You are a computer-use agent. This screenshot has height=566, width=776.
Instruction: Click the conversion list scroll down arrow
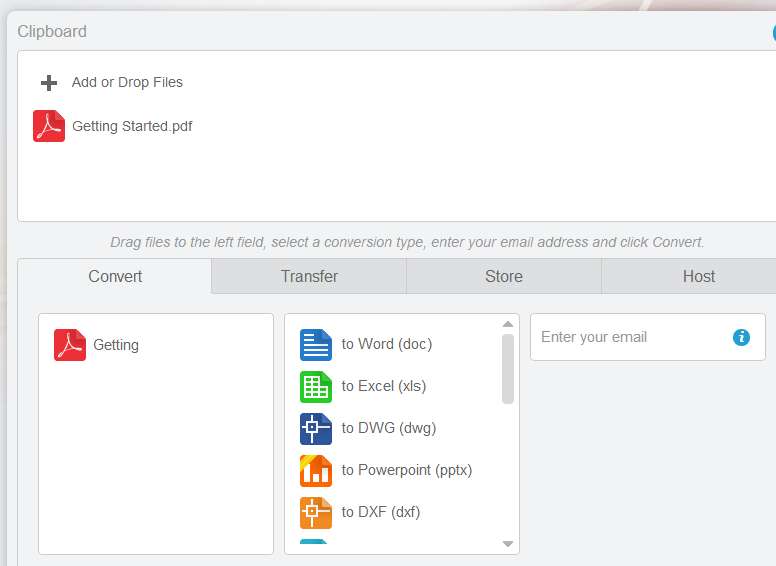pyautogui.click(x=507, y=544)
